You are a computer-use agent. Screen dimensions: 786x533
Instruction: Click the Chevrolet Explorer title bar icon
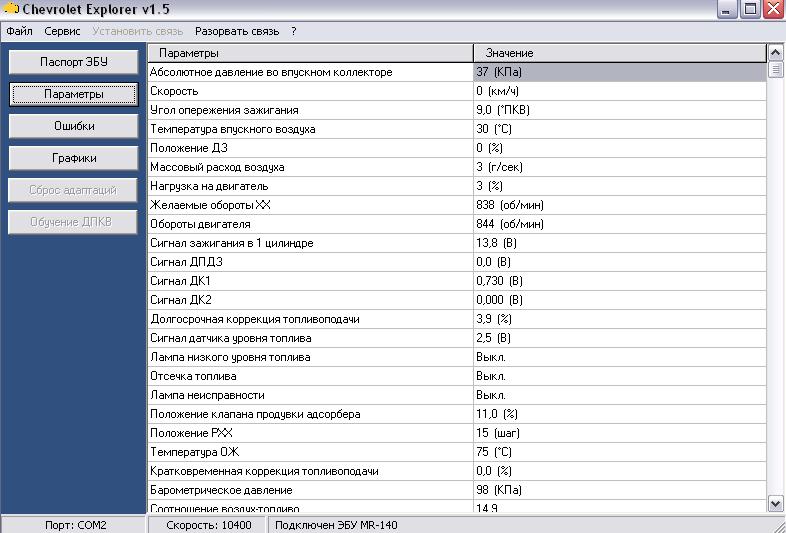pyautogui.click(x=9, y=10)
